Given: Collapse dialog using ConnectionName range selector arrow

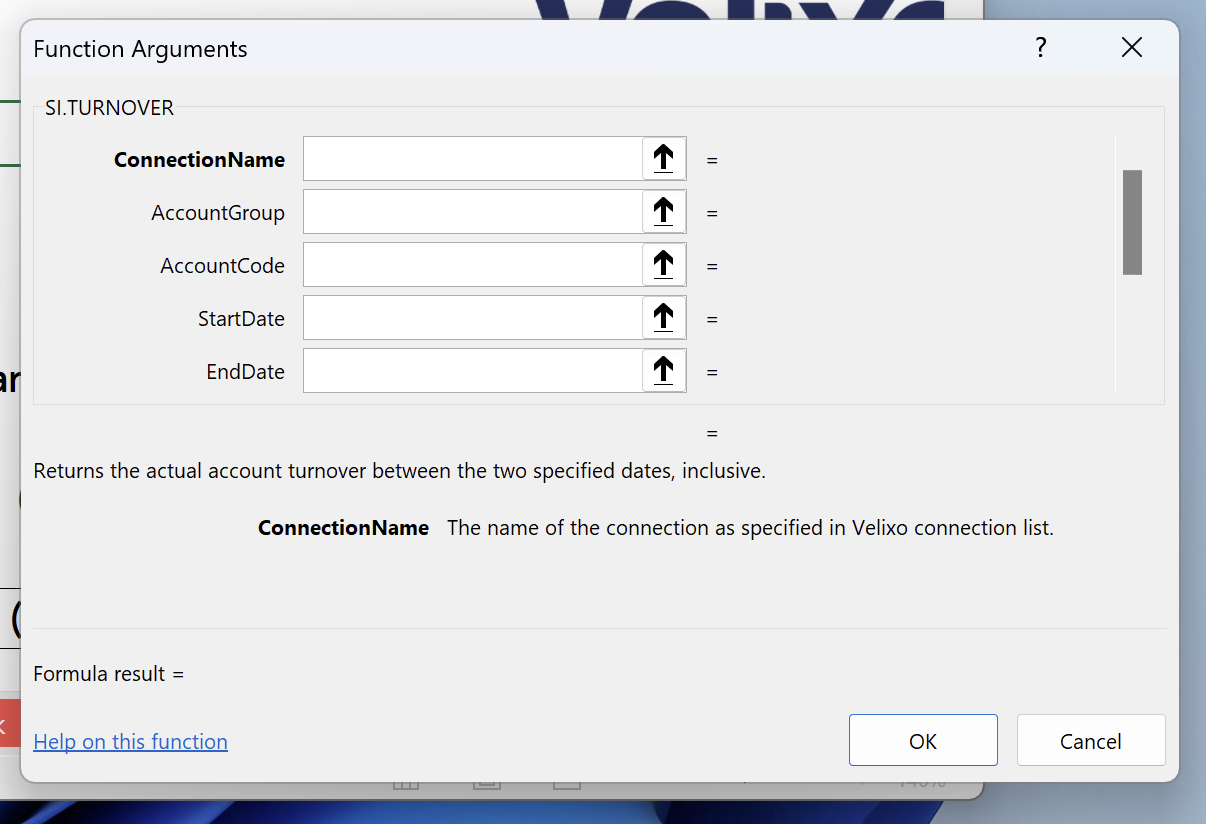Looking at the screenshot, I should pyautogui.click(x=663, y=159).
